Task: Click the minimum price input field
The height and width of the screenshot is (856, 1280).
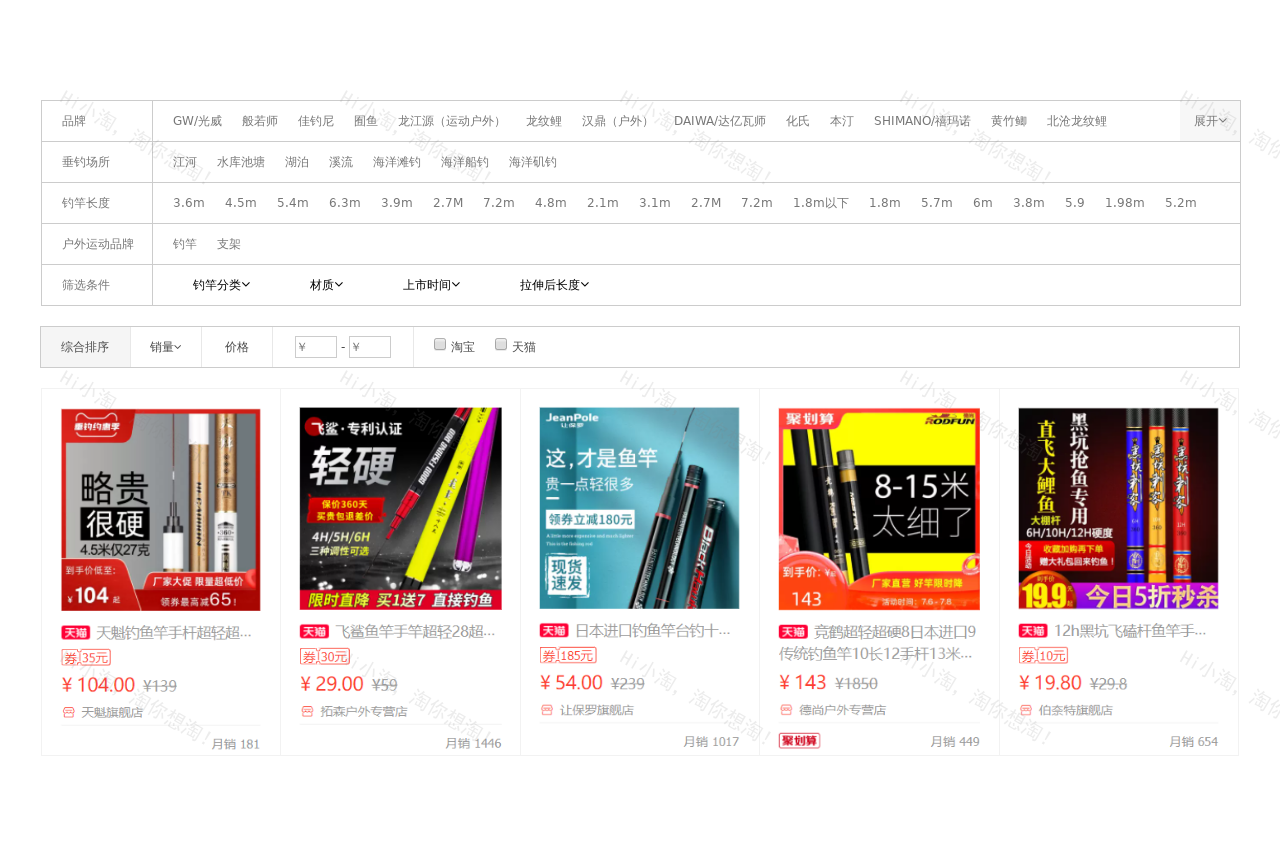Action: [x=316, y=347]
